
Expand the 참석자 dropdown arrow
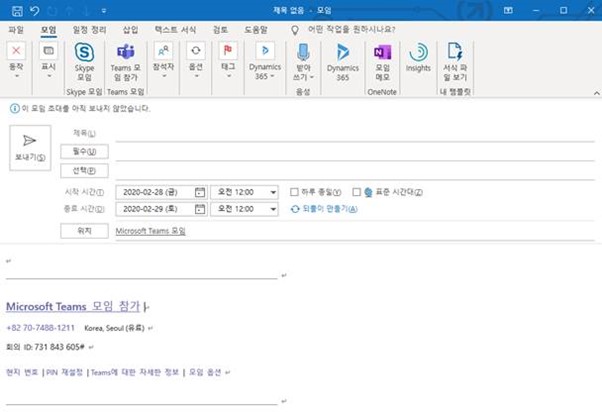[164, 76]
